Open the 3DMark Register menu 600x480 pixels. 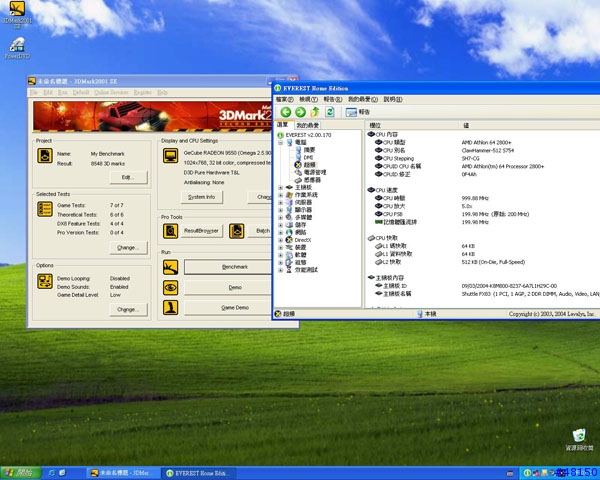pos(143,92)
